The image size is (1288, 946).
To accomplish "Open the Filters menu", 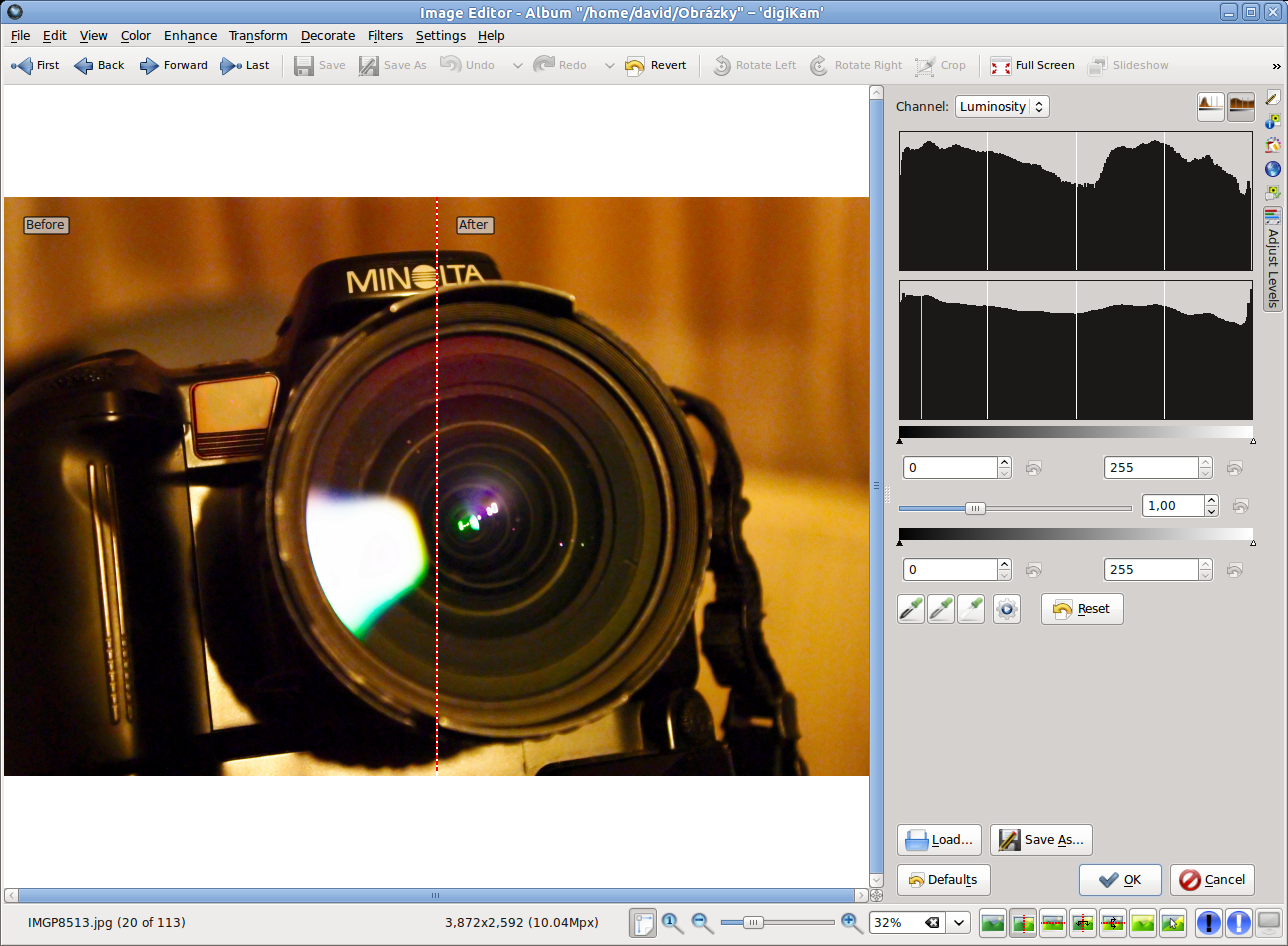I will pyautogui.click(x=385, y=35).
